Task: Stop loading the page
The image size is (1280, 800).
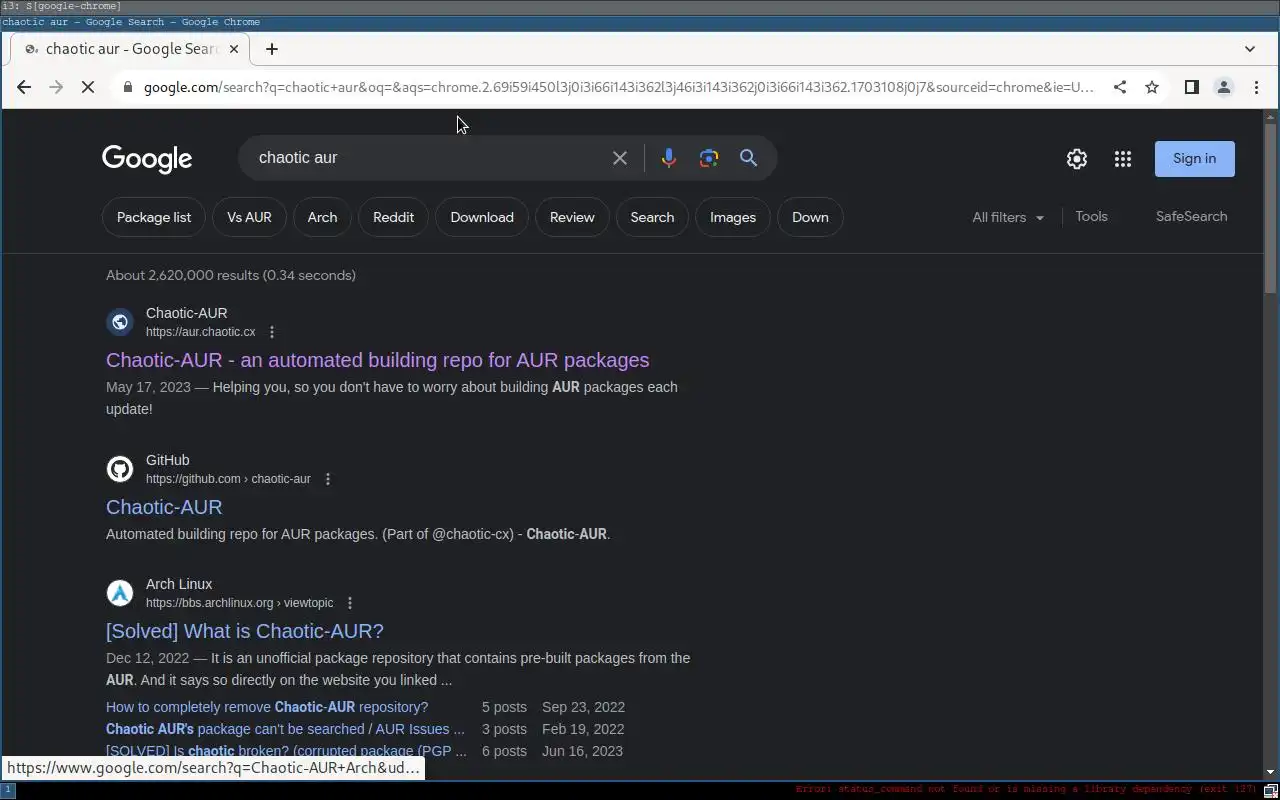Action: [x=88, y=87]
